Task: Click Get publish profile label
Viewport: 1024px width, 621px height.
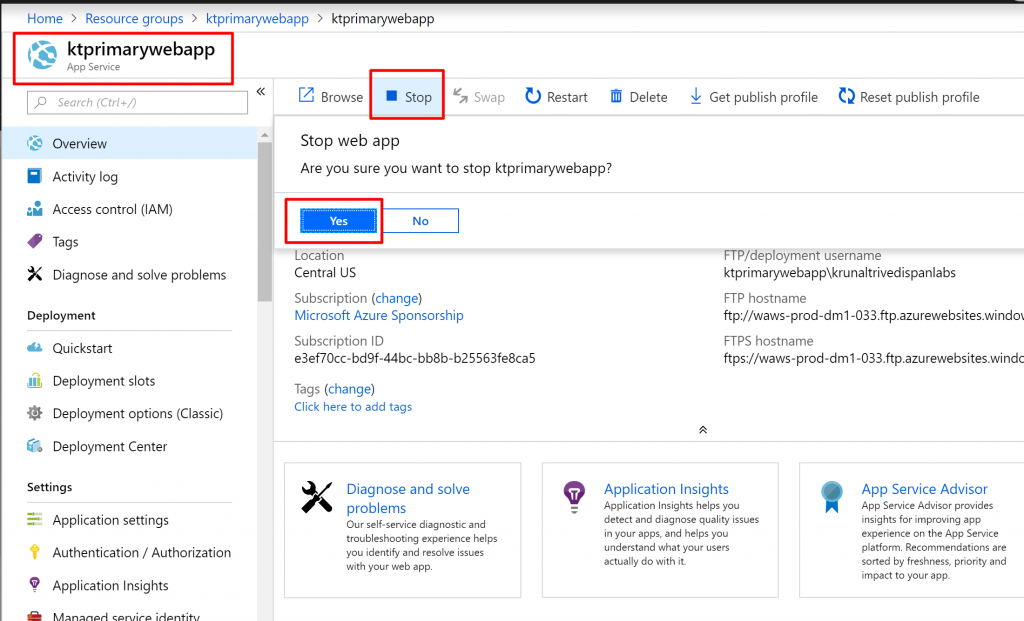Action: click(x=763, y=97)
